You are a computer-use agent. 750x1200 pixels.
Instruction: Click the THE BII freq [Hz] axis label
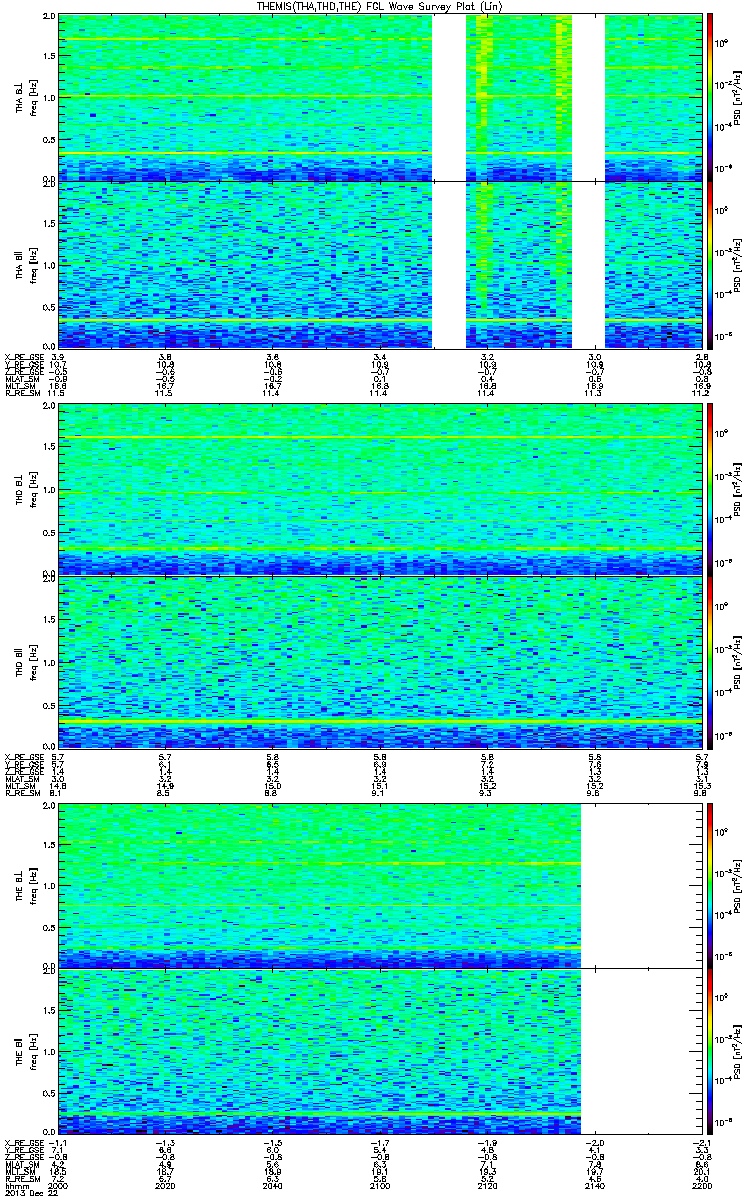[x=25, y=1050]
